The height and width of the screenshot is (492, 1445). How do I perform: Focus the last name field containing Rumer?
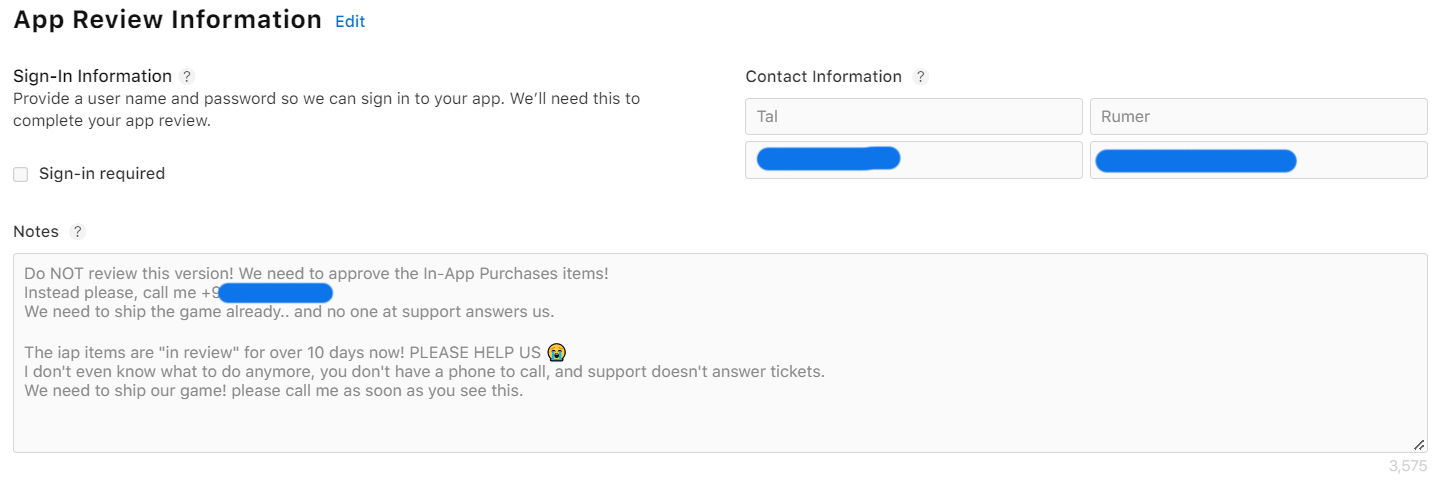(1258, 116)
